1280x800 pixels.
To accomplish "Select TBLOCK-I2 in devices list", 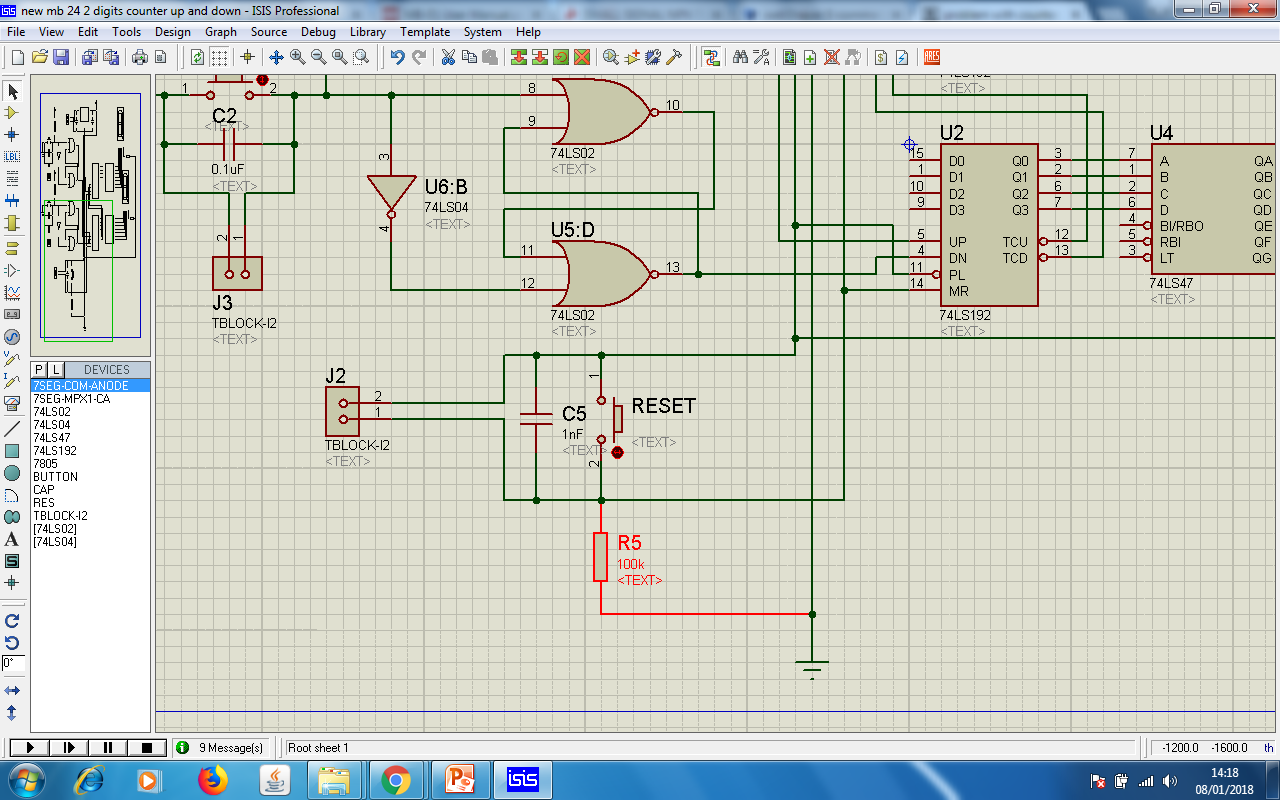I will (x=90, y=515).
